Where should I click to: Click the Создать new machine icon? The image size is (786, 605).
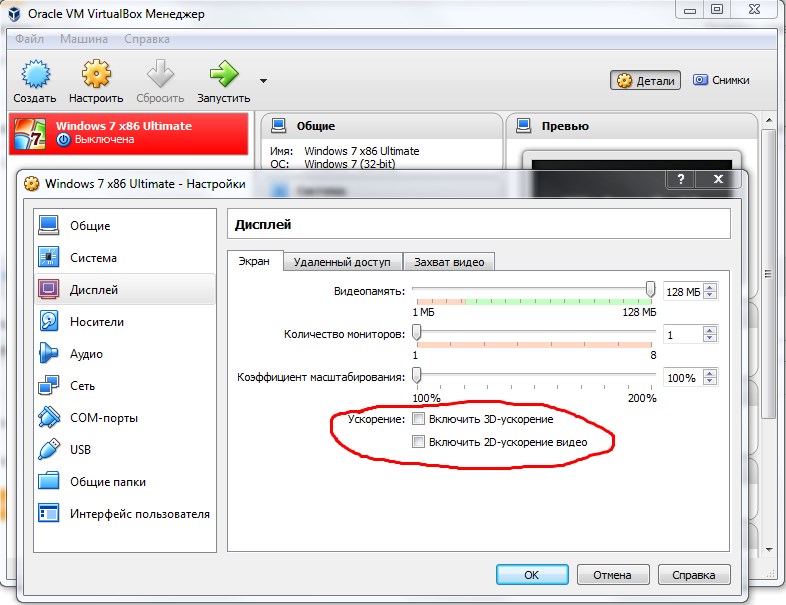35,74
